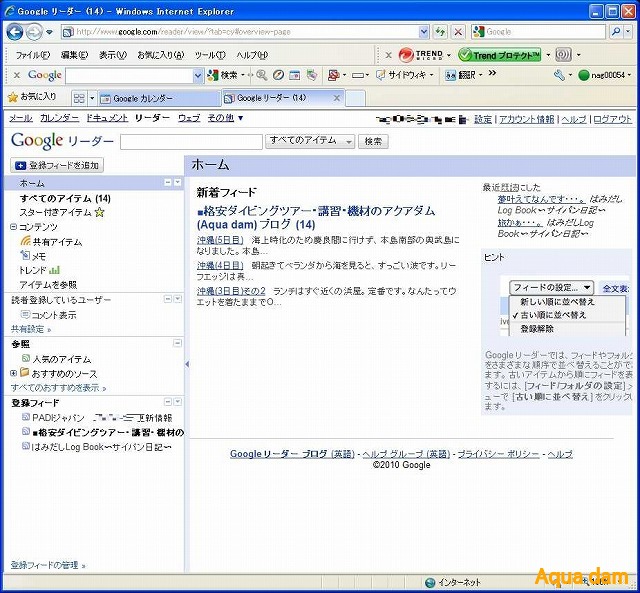This screenshot has width=640, height=593.
Task: Open the 登録フィード section dropdown arrow button
Action: coord(178,402)
